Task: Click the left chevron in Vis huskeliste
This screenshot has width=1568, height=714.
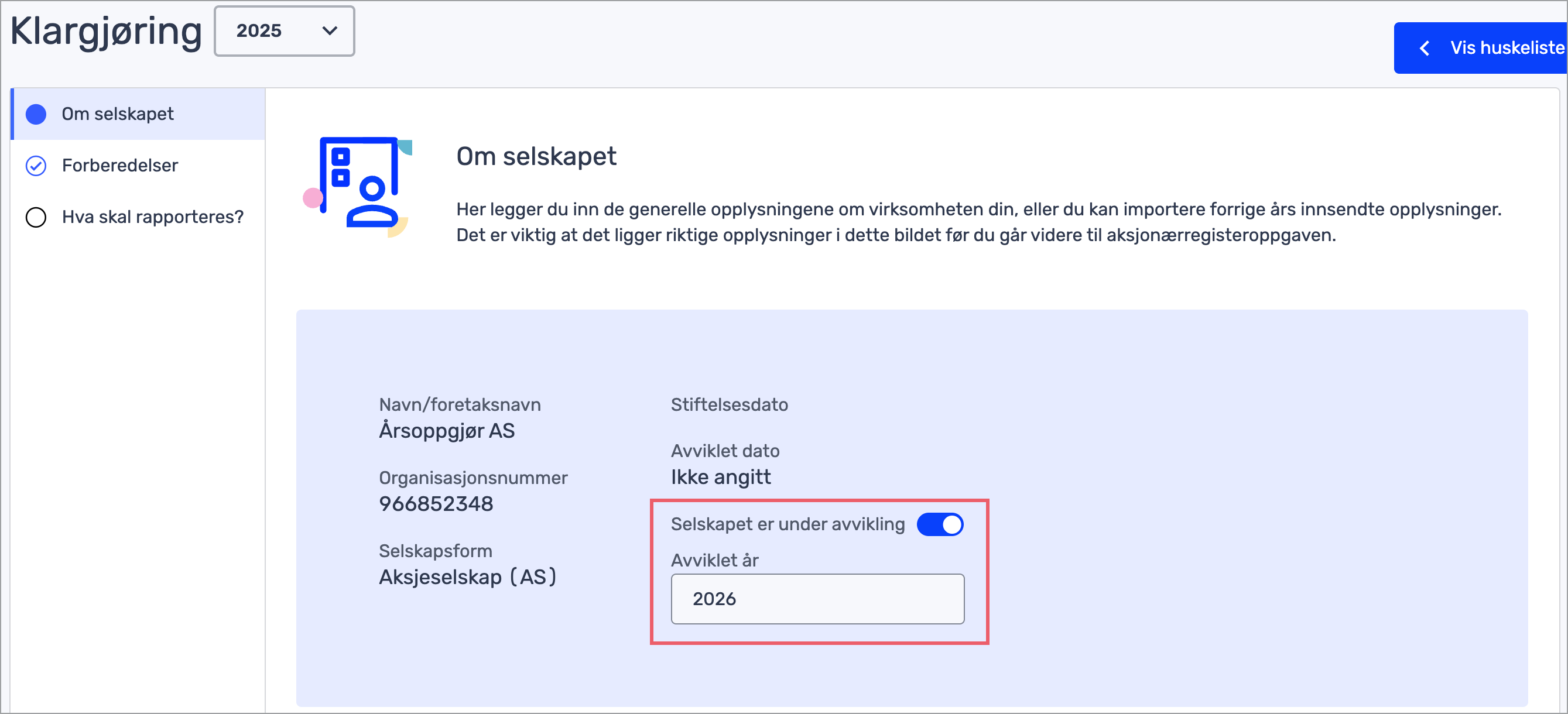Action: click(x=1425, y=48)
